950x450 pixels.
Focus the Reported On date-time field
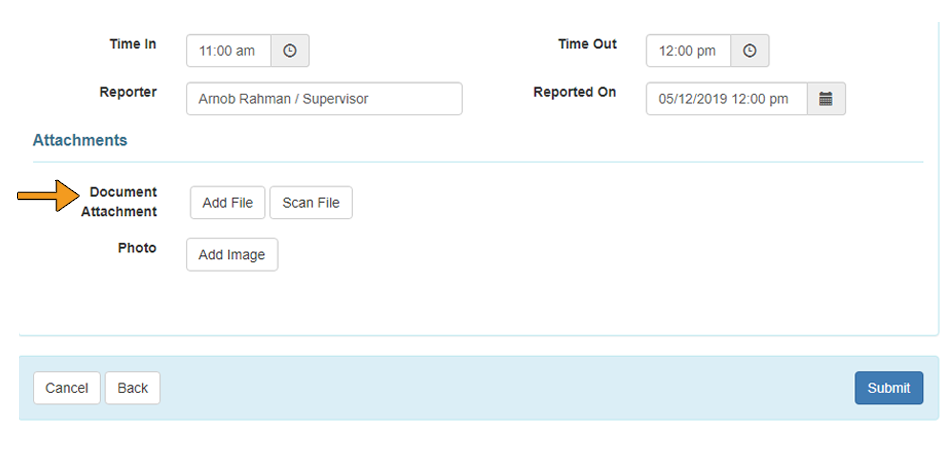[x=726, y=99]
